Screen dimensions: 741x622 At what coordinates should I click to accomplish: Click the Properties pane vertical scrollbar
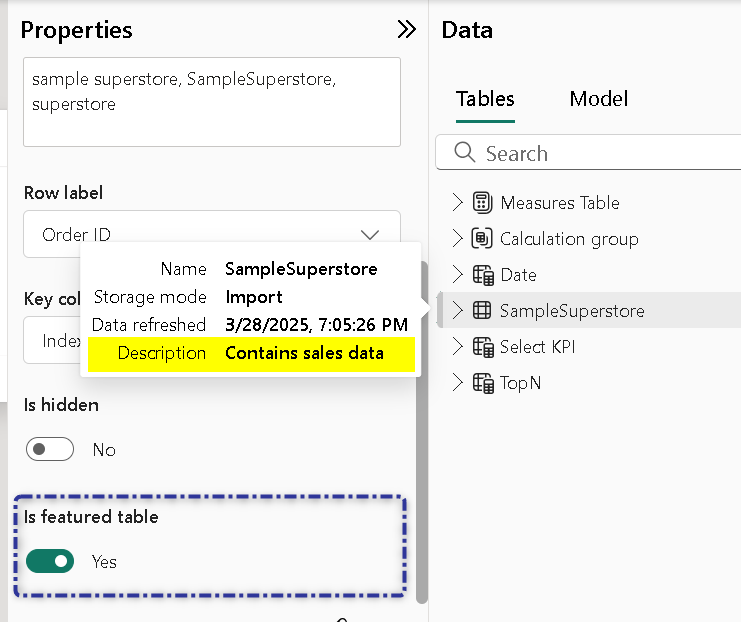click(x=422, y=430)
